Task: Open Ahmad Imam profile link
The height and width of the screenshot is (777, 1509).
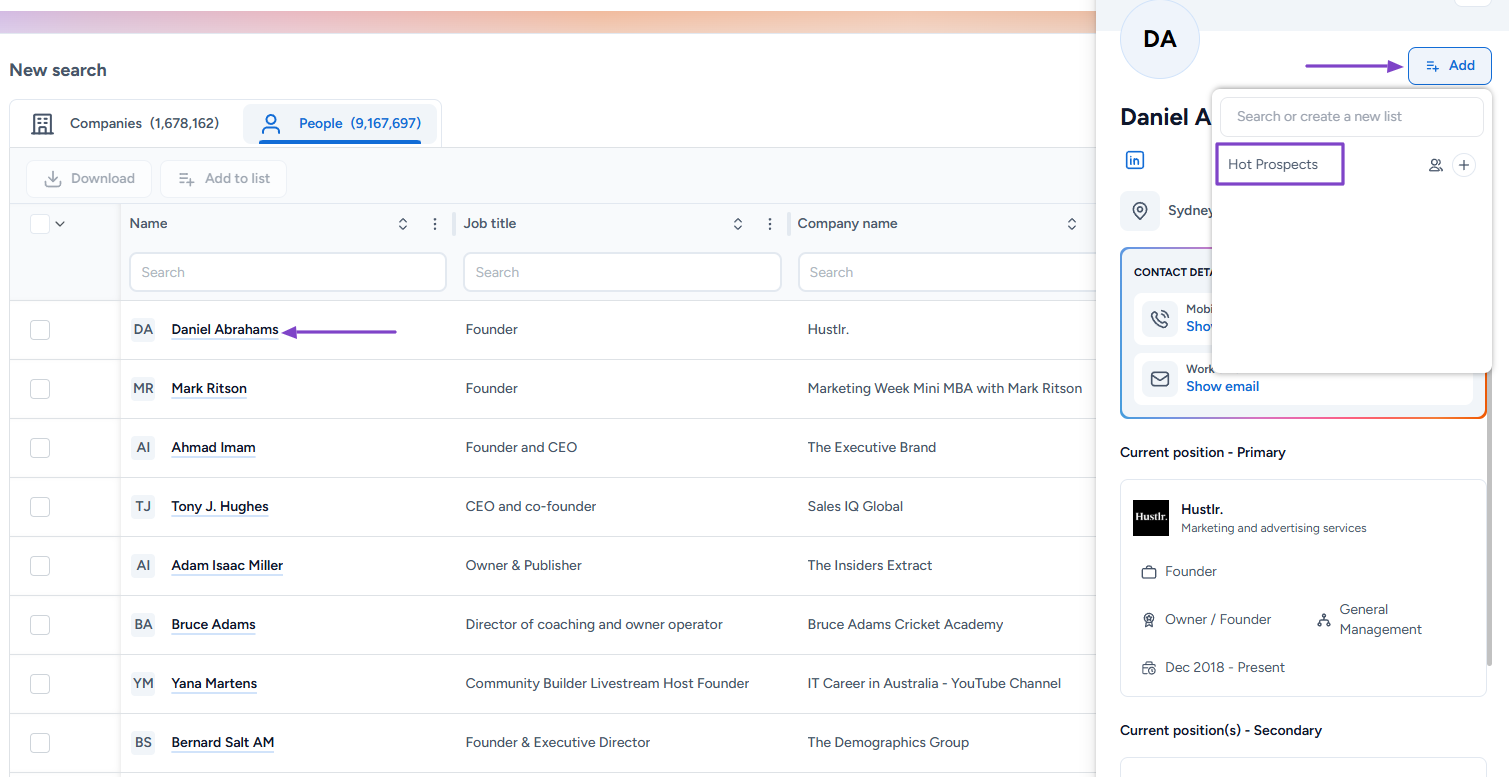Action: pos(213,447)
